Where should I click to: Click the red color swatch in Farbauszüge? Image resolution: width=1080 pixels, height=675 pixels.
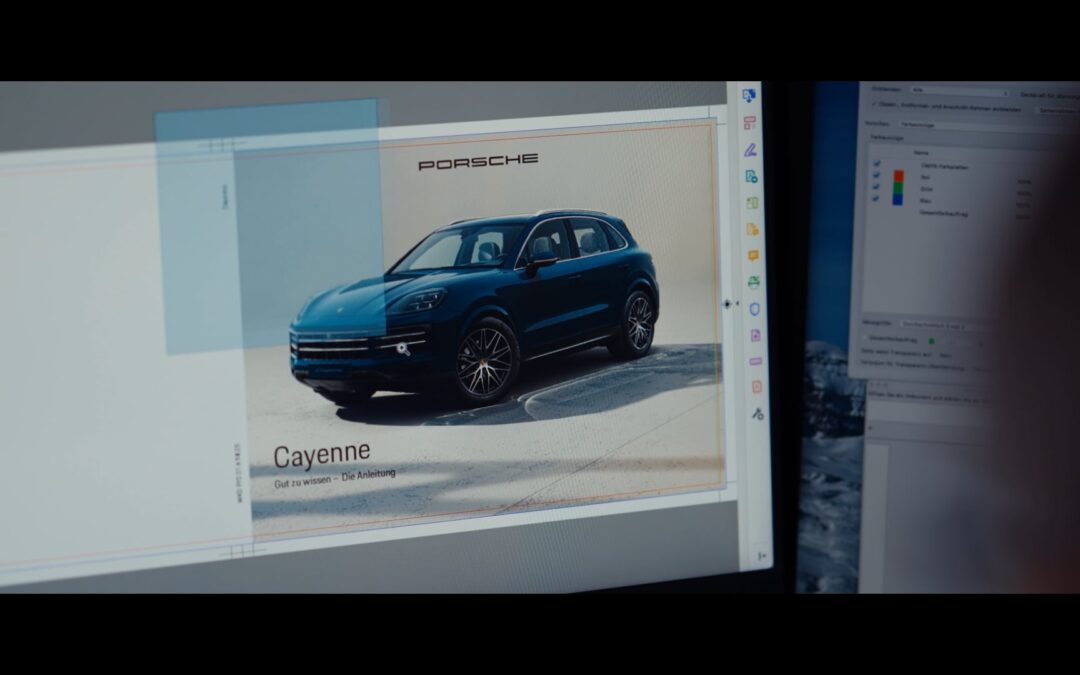point(897,176)
